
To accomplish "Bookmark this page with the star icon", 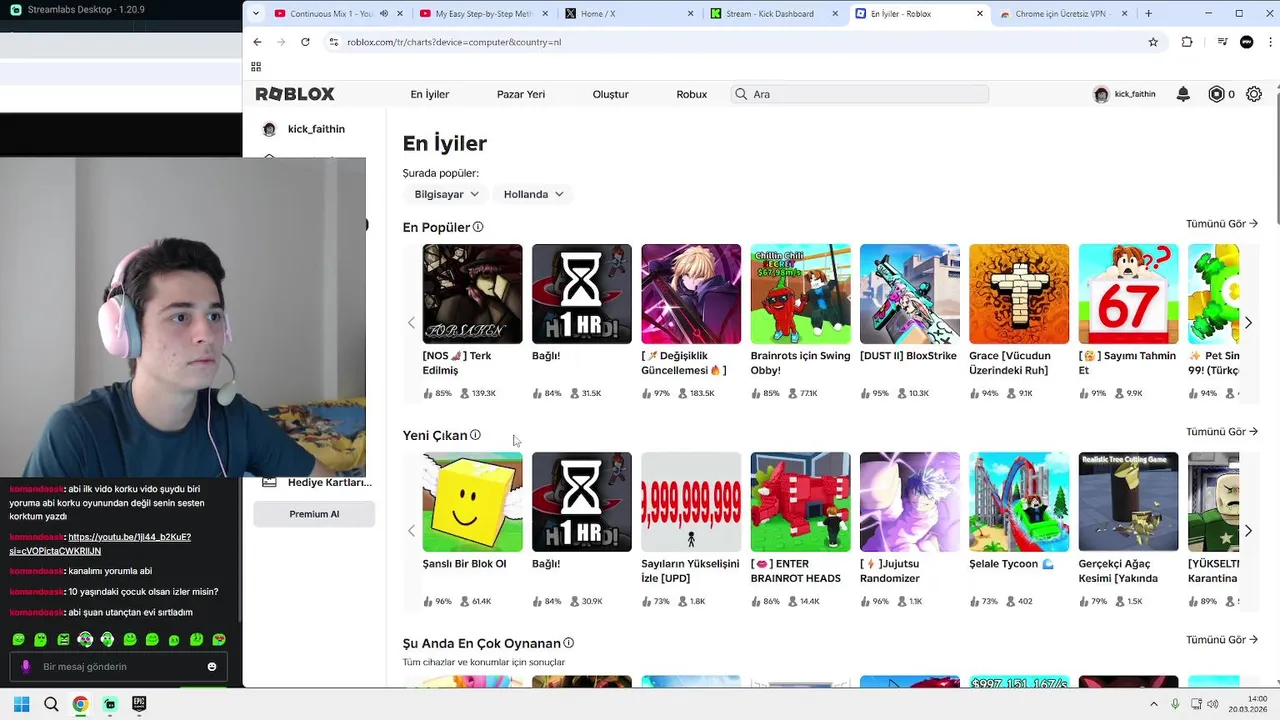I will [1153, 42].
